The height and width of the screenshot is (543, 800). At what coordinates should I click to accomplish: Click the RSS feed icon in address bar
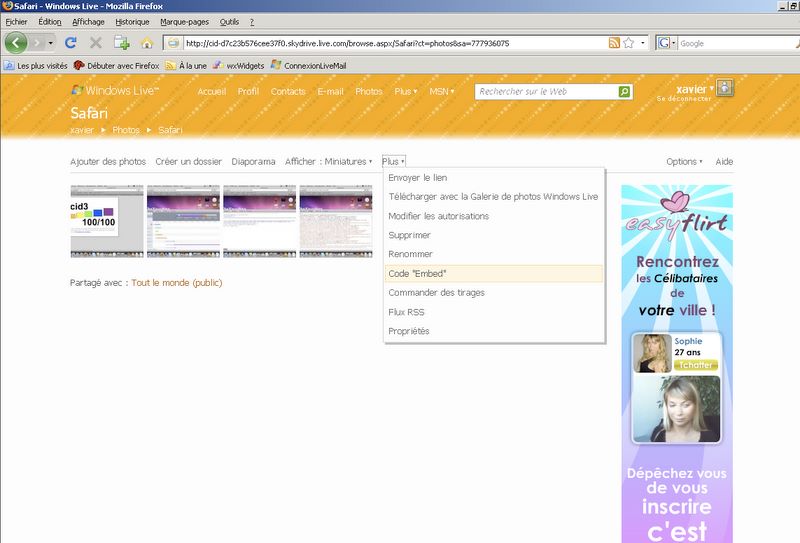[x=614, y=43]
